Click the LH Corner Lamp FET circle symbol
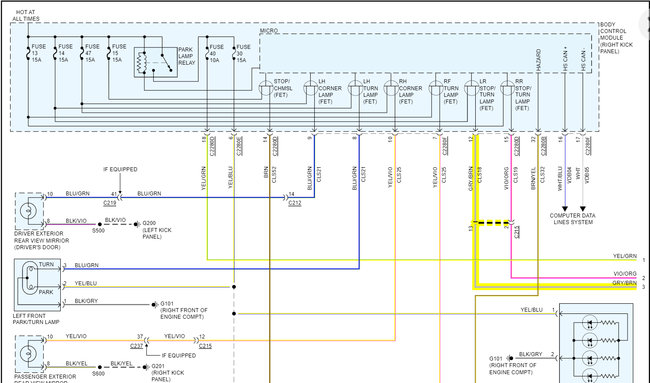650x383 pixels. [310, 88]
